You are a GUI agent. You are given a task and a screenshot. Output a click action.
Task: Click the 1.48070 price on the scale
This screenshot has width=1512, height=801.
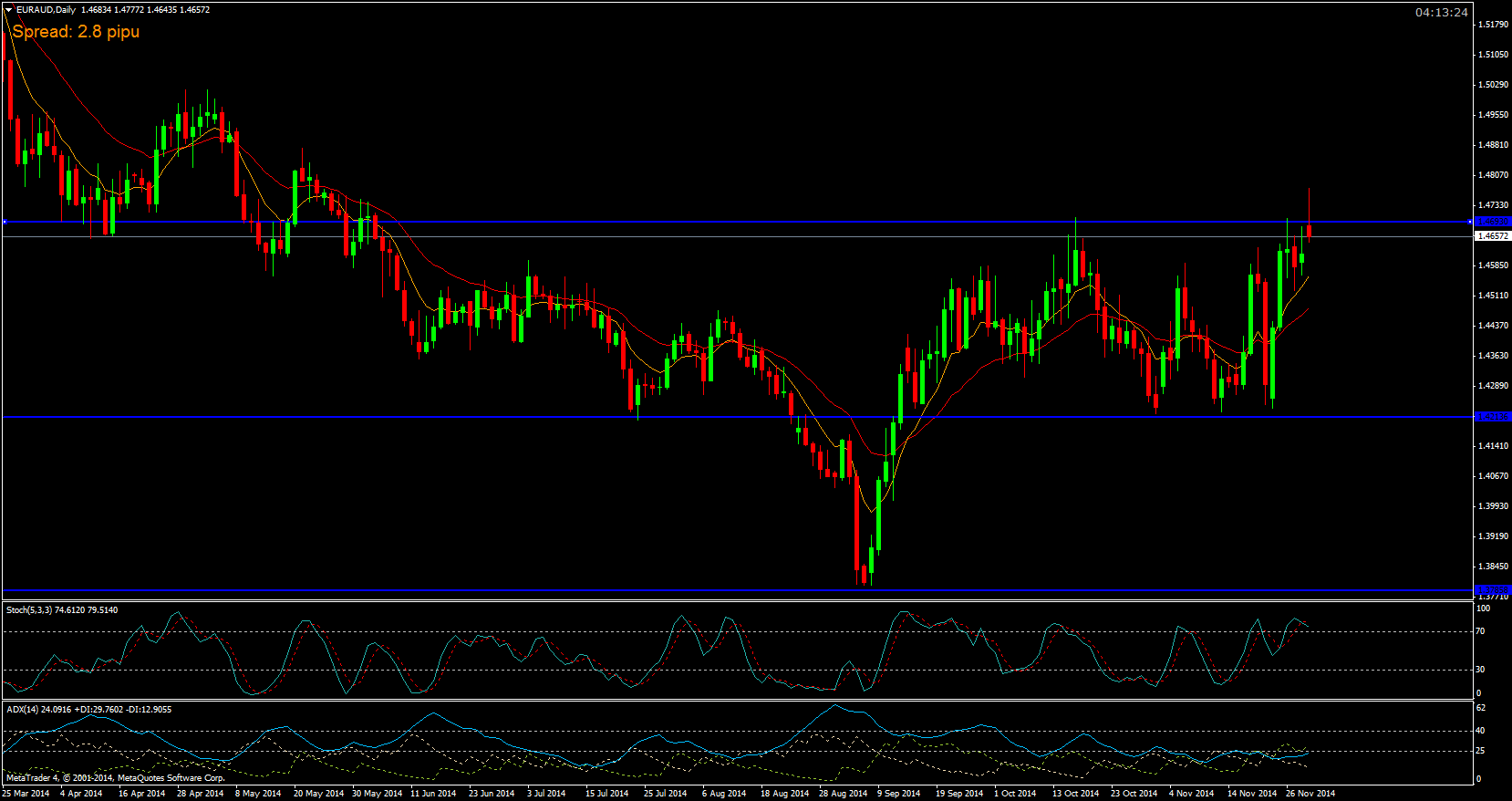[x=1493, y=175]
